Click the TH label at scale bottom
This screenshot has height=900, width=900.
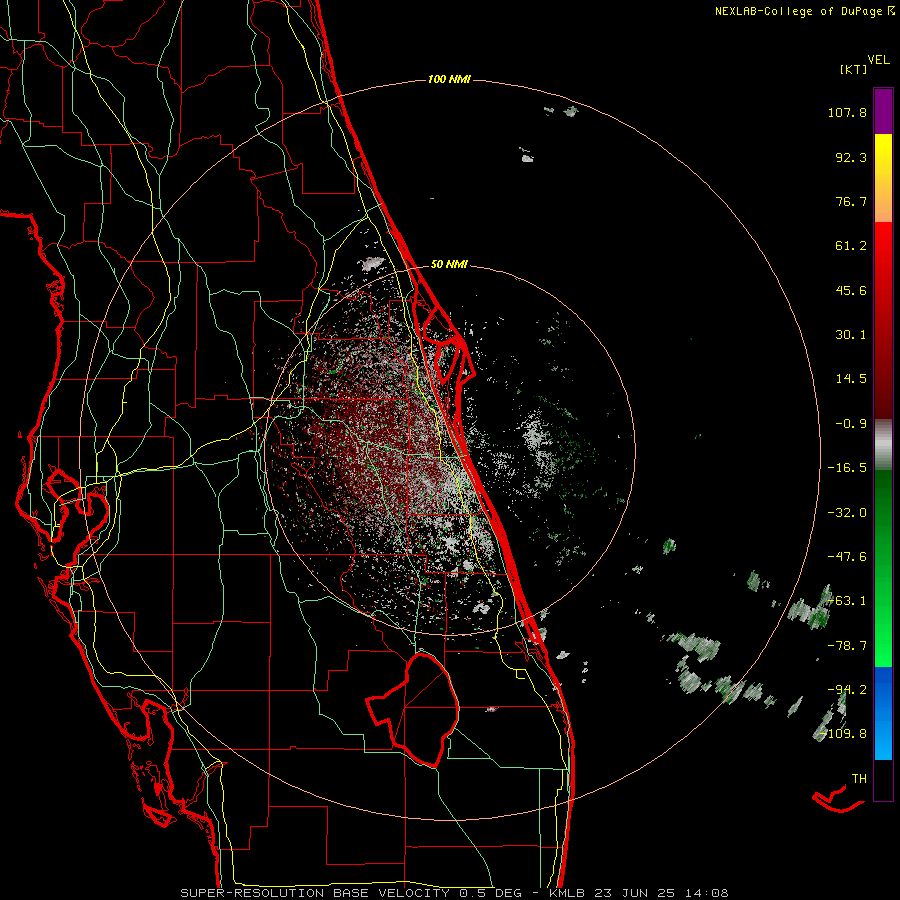click(x=859, y=779)
